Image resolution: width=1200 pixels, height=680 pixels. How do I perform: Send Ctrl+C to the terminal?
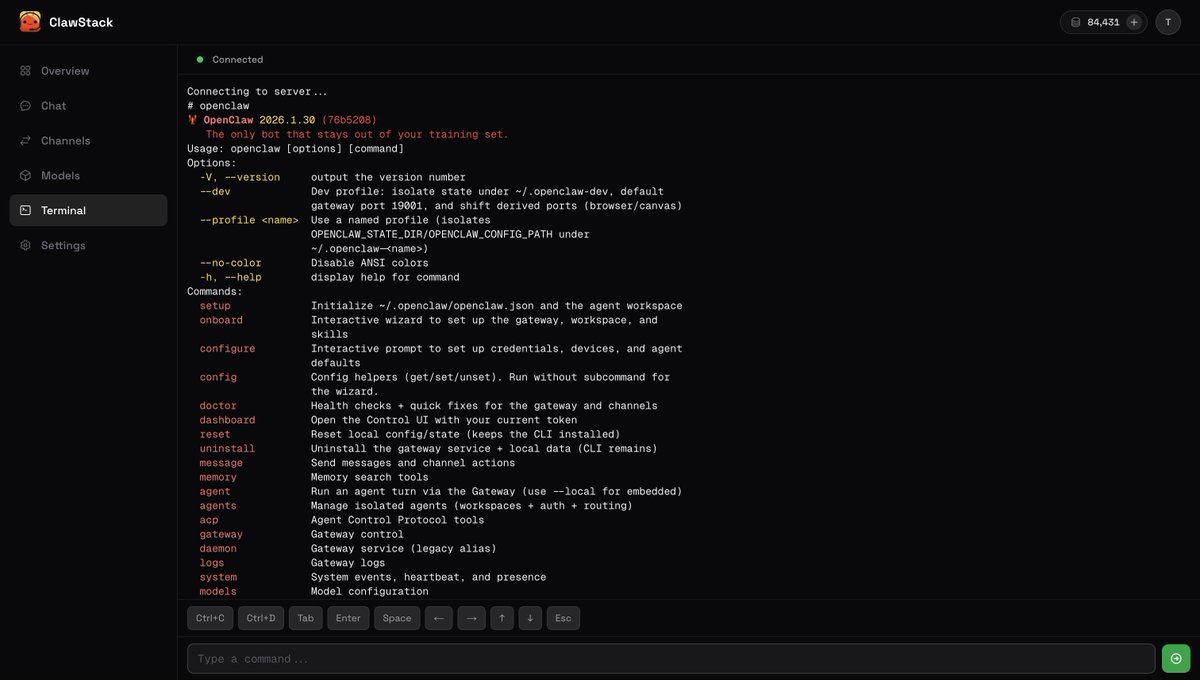(210, 618)
